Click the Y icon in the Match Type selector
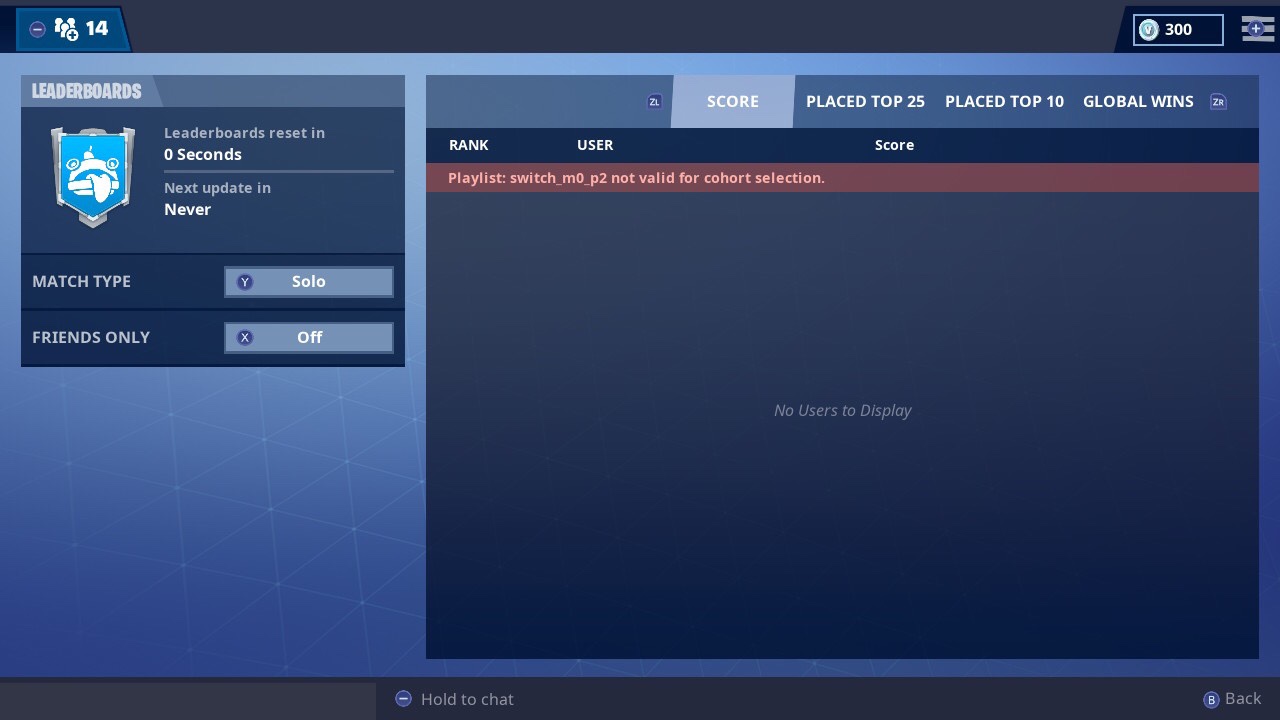 point(244,282)
